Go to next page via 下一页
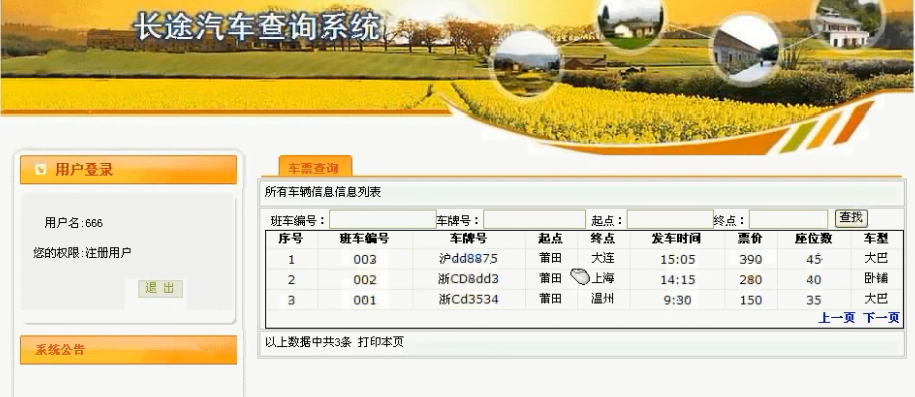 tap(881, 318)
